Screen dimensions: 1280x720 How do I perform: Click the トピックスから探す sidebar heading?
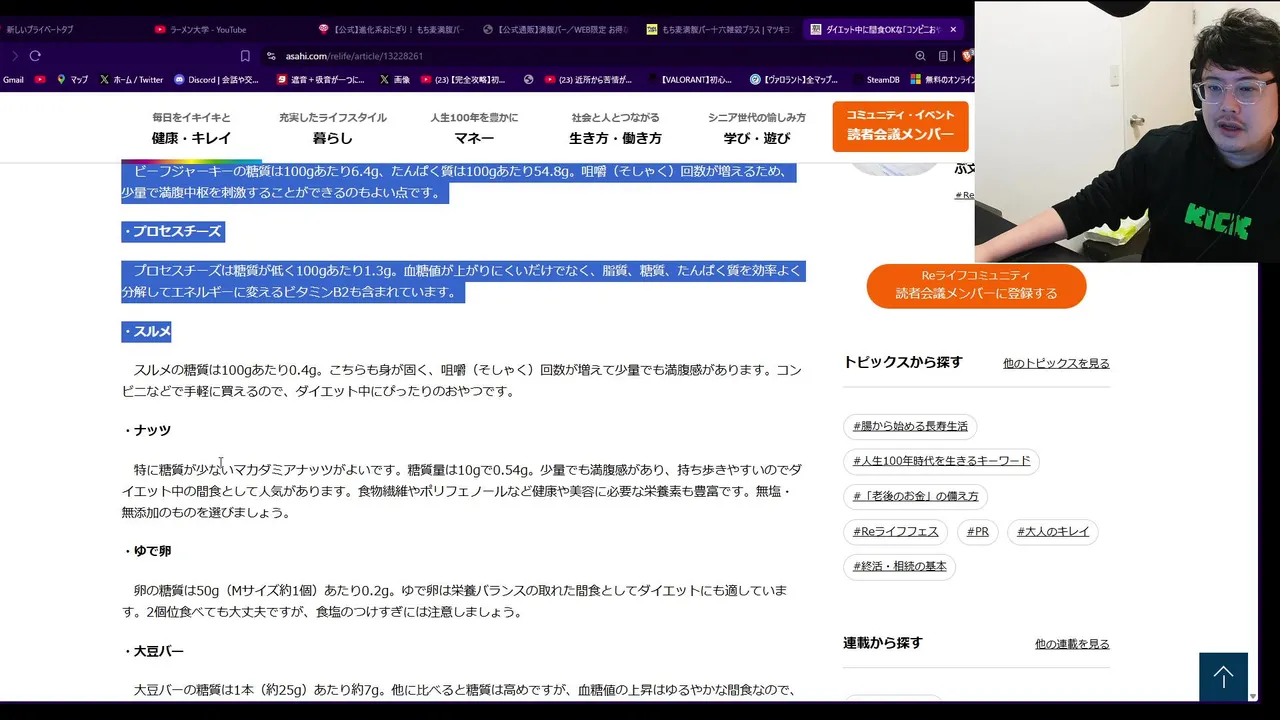point(902,362)
